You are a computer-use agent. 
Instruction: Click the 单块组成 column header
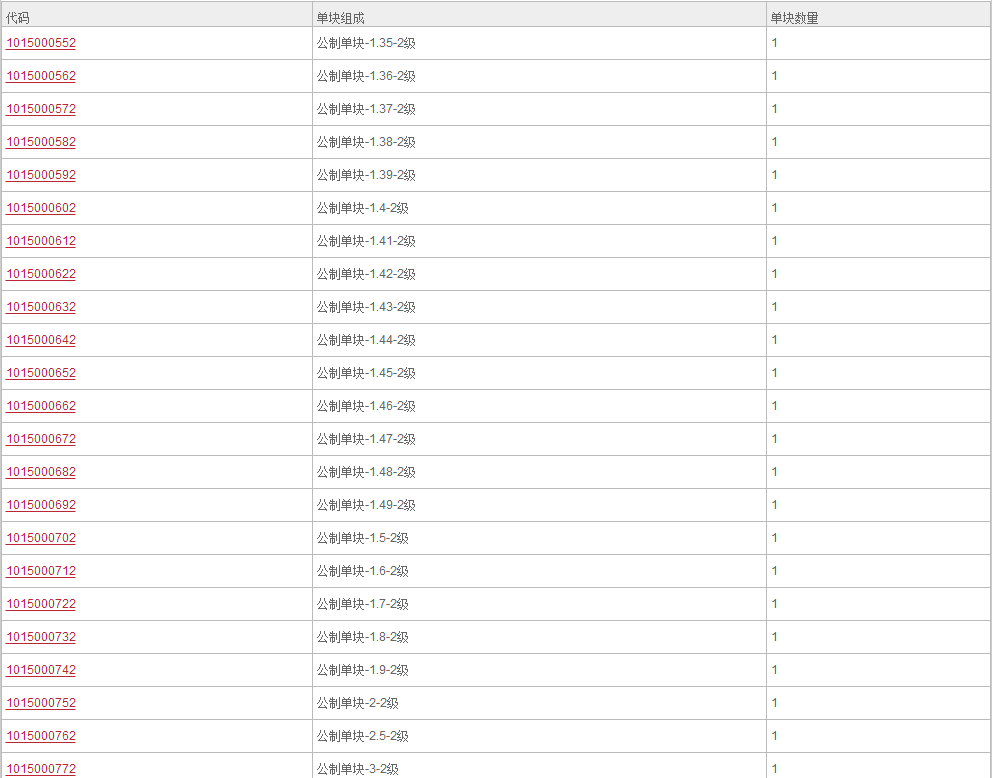(x=539, y=14)
